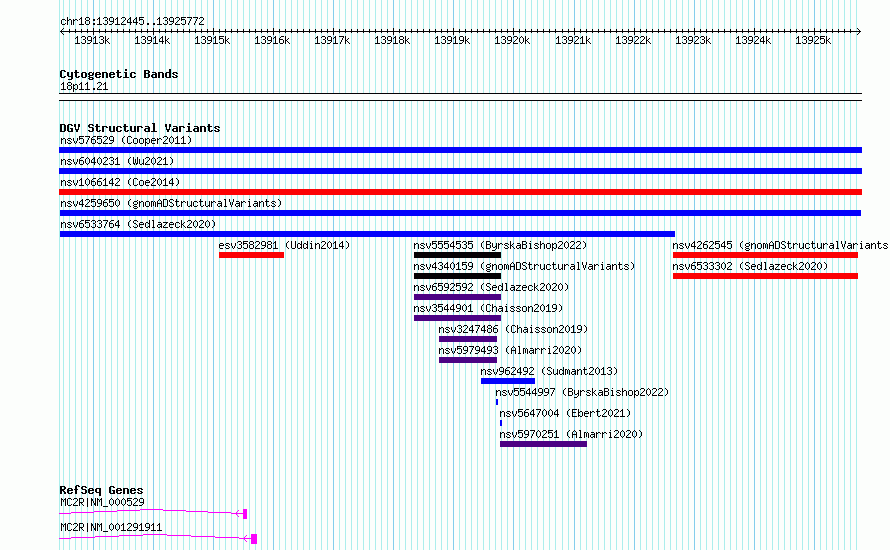Image resolution: width=890 pixels, height=550 pixels.
Task: Open nsv4340159 gnomAD variant label
Action: 524,266
